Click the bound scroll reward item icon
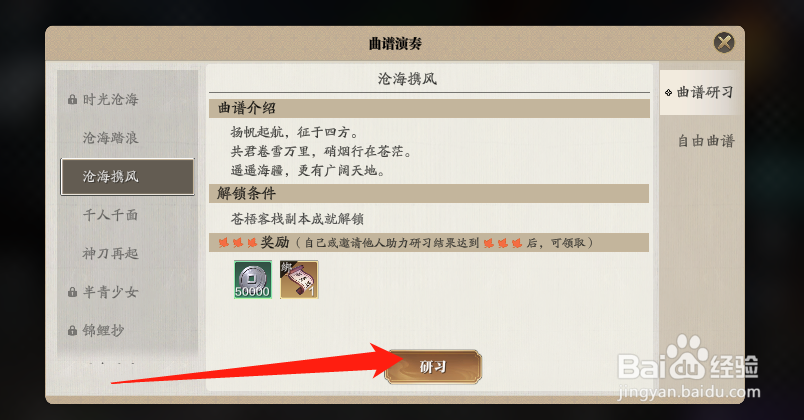 tap(299, 279)
